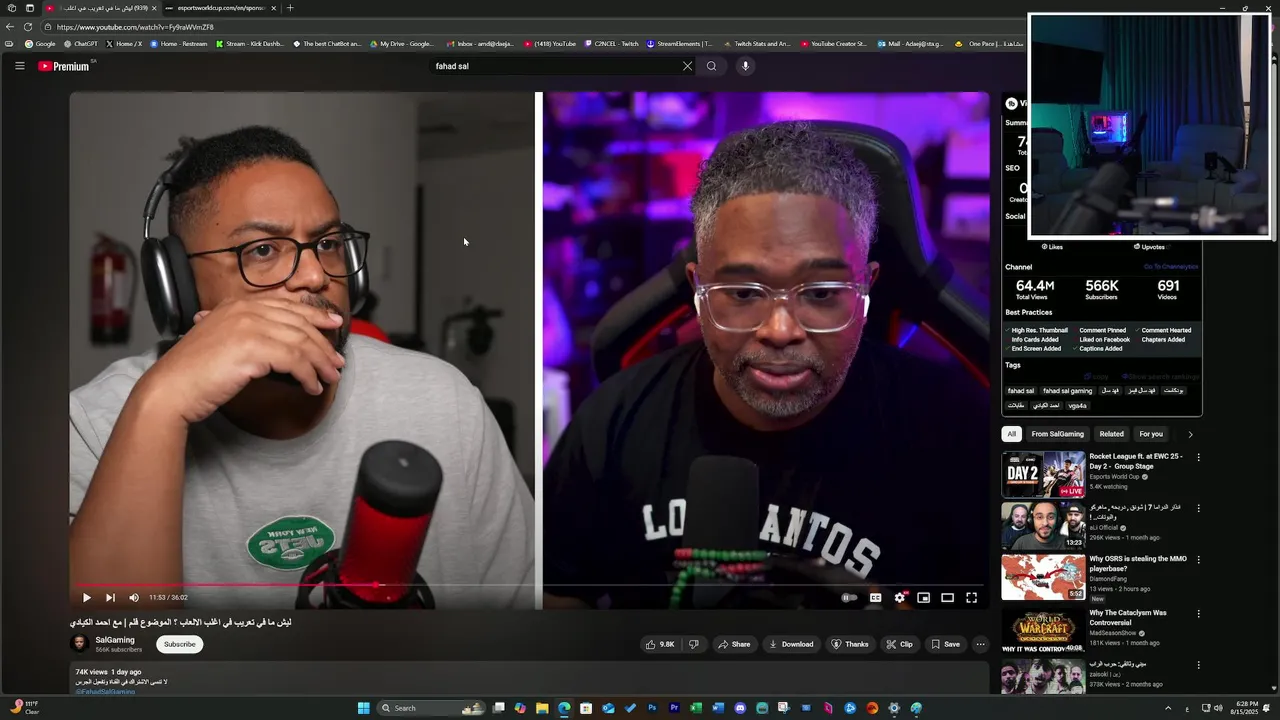Open File Explorer from taskbar
The image size is (1280, 720).
point(542,708)
